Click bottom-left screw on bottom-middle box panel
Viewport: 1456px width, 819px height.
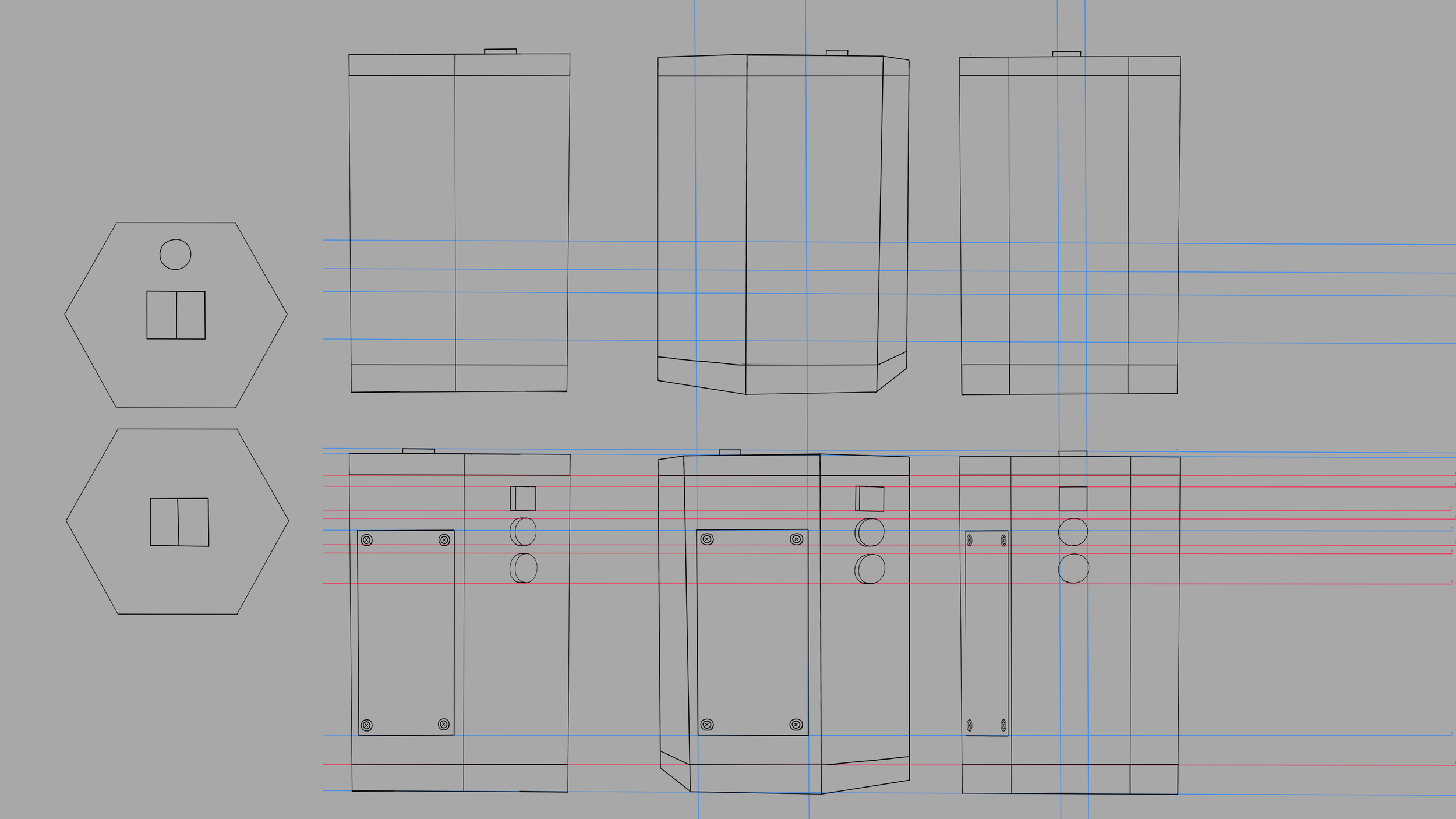coord(707,725)
